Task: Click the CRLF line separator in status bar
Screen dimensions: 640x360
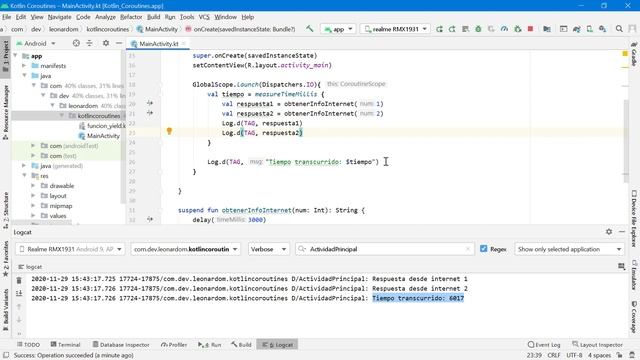Action: click(553, 355)
